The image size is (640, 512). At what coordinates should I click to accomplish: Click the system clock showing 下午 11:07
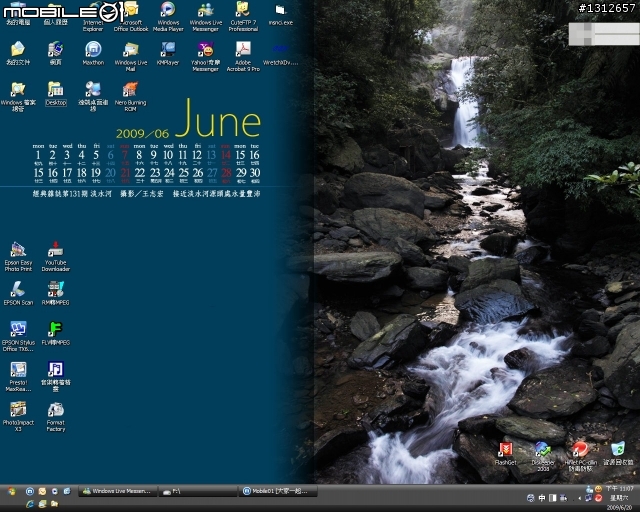click(620, 489)
